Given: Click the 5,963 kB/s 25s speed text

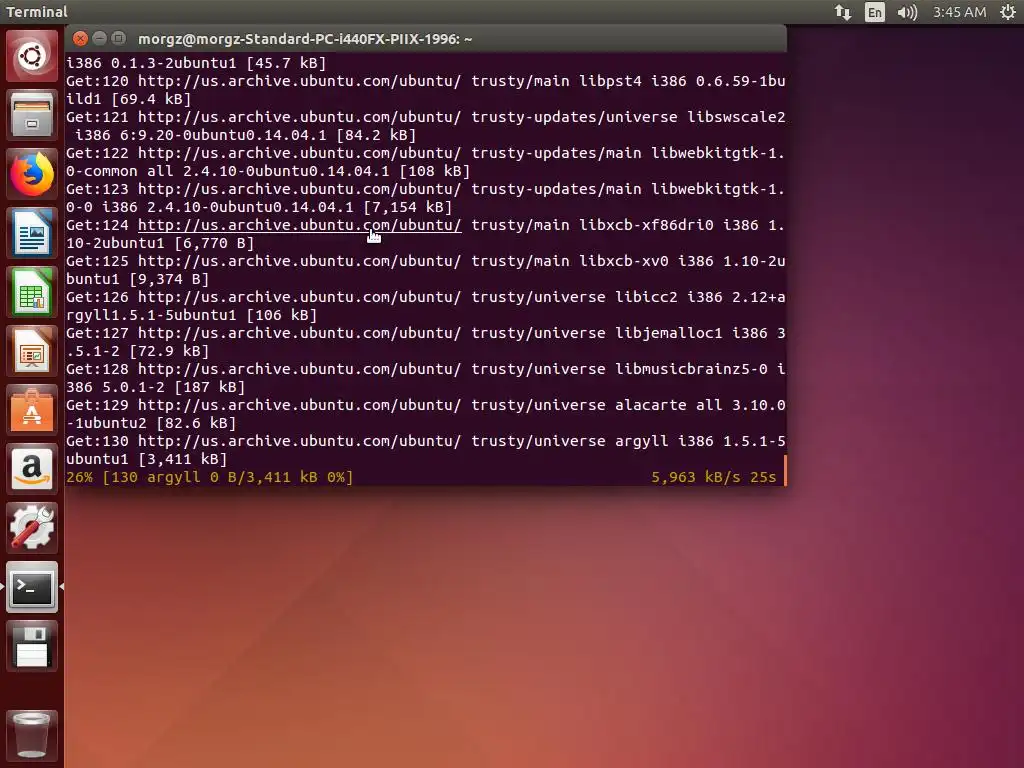Looking at the screenshot, I should tap(714, 477).
